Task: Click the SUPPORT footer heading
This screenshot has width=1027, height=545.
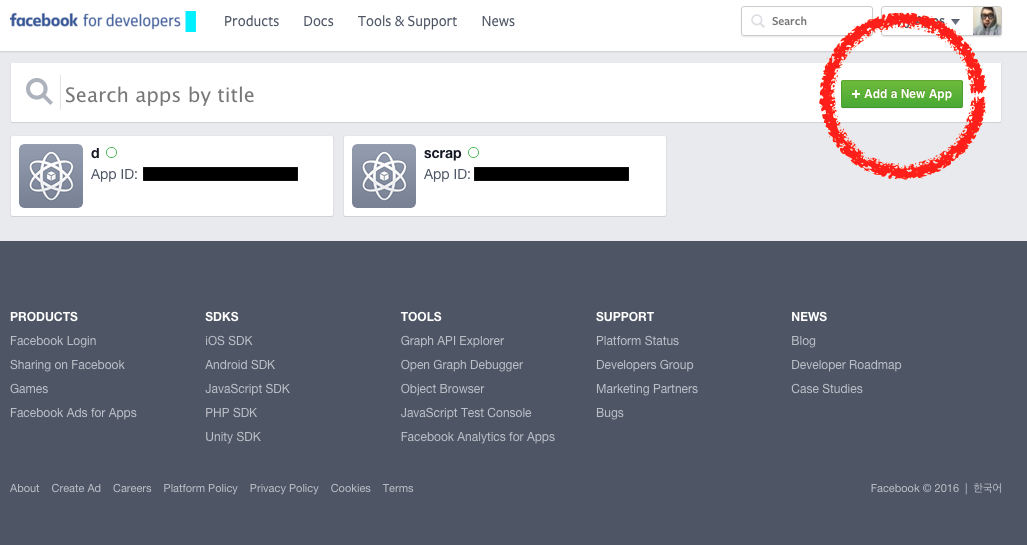Action: tap(625, 316)
